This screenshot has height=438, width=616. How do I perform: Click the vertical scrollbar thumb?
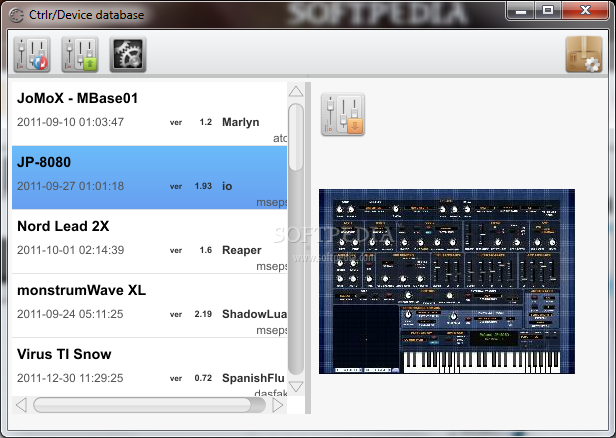click(296, 137)
